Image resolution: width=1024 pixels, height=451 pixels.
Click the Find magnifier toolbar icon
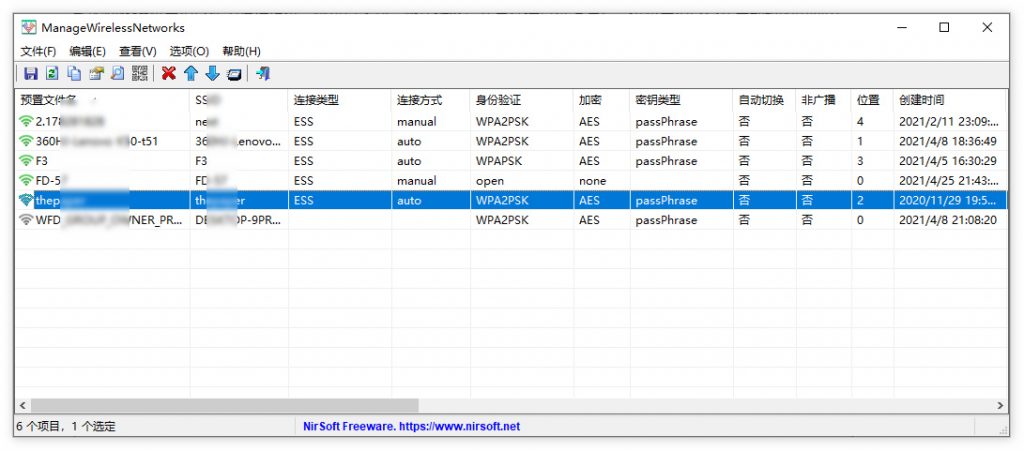coord(118,73)
